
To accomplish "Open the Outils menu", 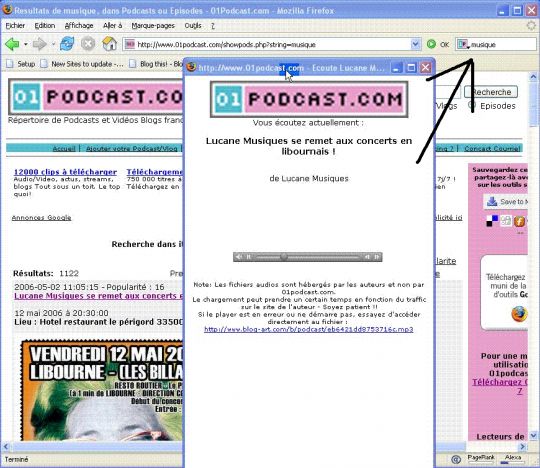I will click(x=193, y=25).
